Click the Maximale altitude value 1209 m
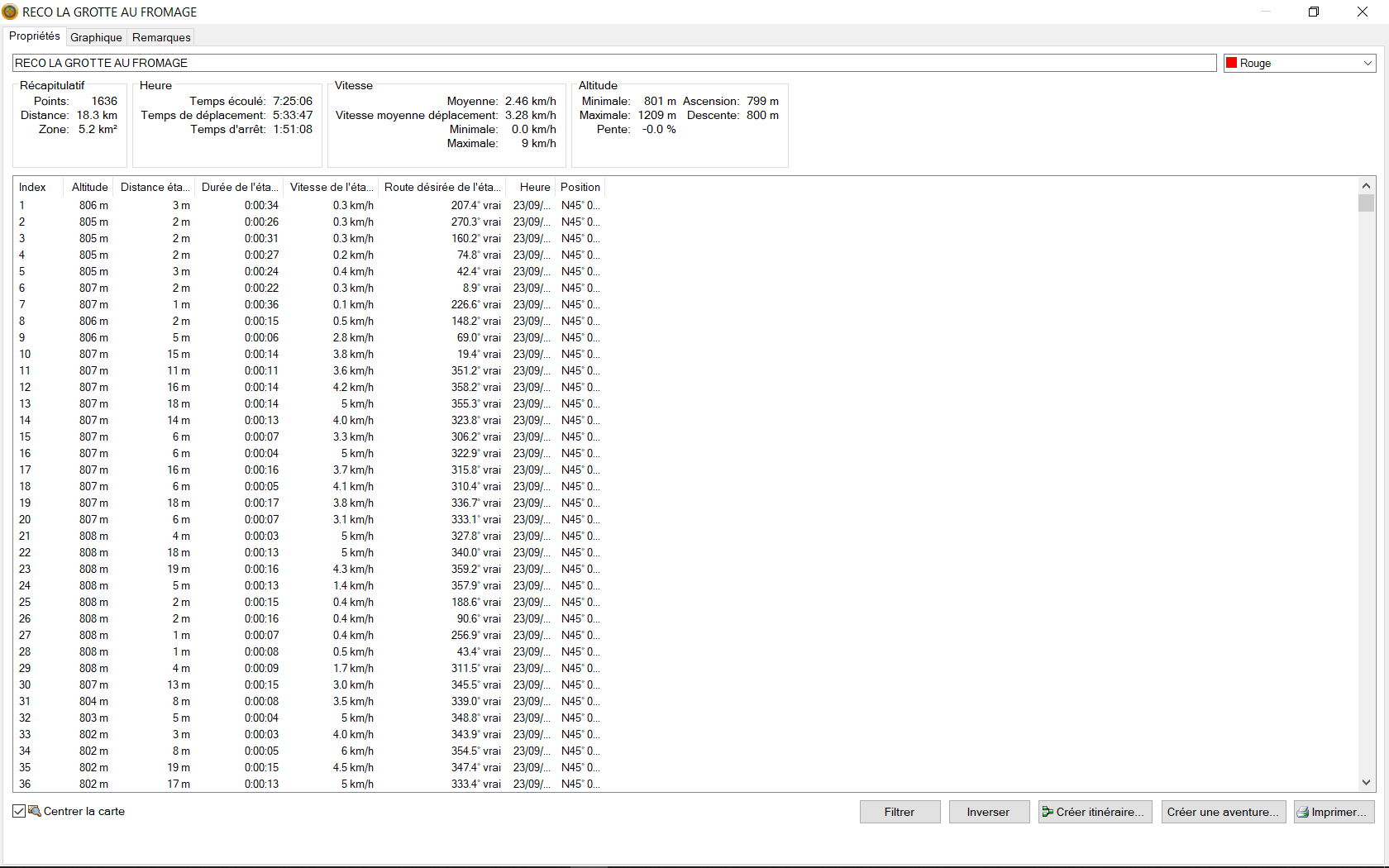The width and height of the screenshot is (1389, 868). coord(657,115)
